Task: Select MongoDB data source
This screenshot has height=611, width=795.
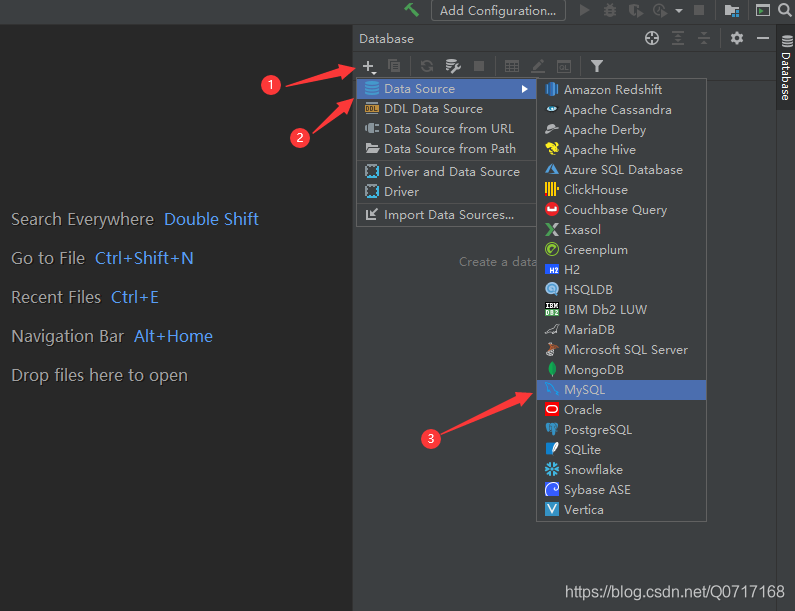Action: [621, 370]
